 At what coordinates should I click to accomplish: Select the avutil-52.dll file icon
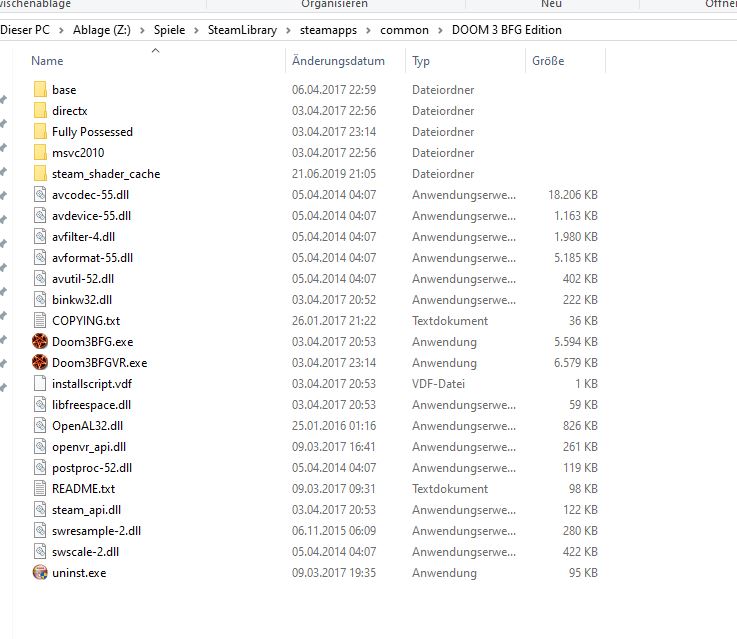(40, 279)
